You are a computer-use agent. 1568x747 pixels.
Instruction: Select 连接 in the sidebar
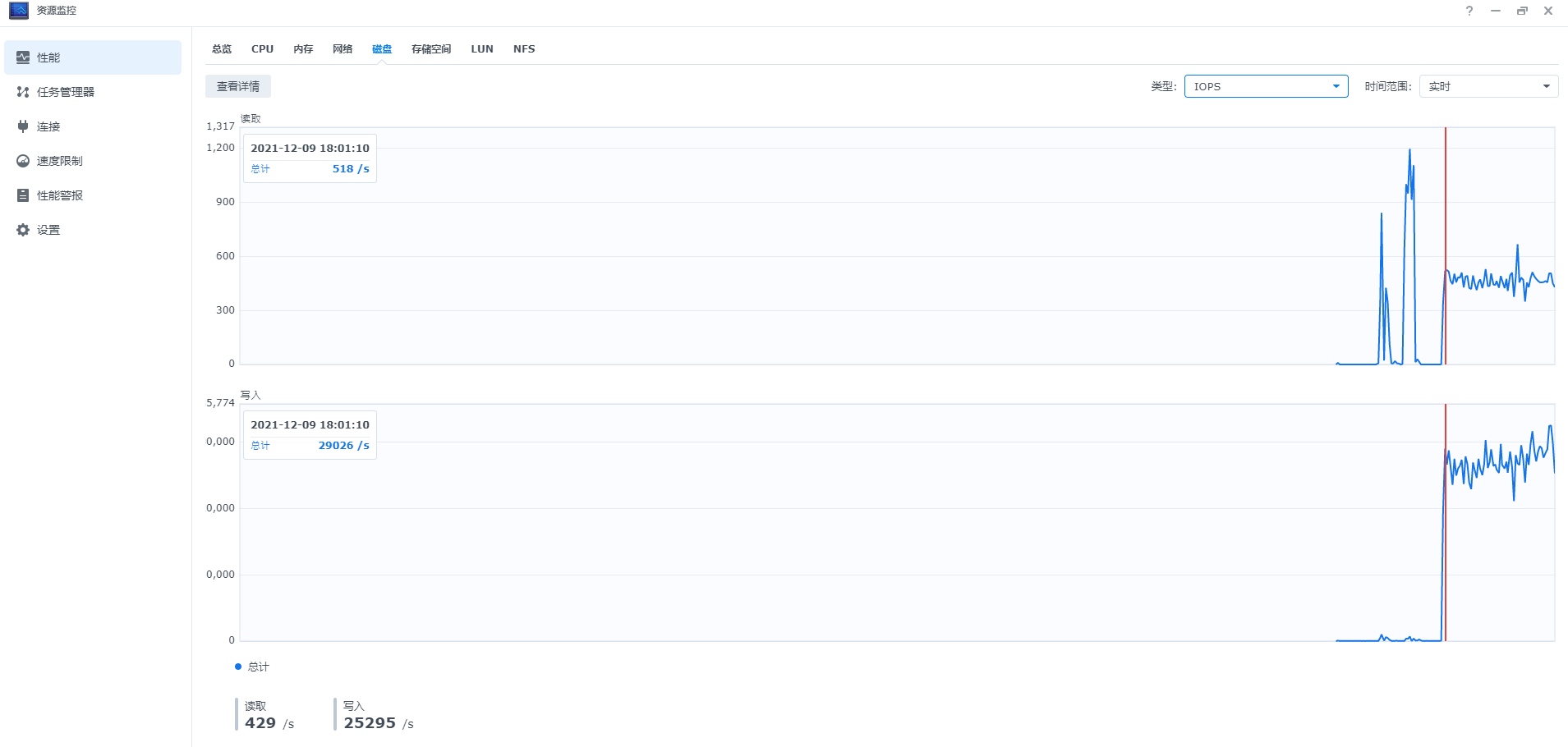tap(93, 126)
